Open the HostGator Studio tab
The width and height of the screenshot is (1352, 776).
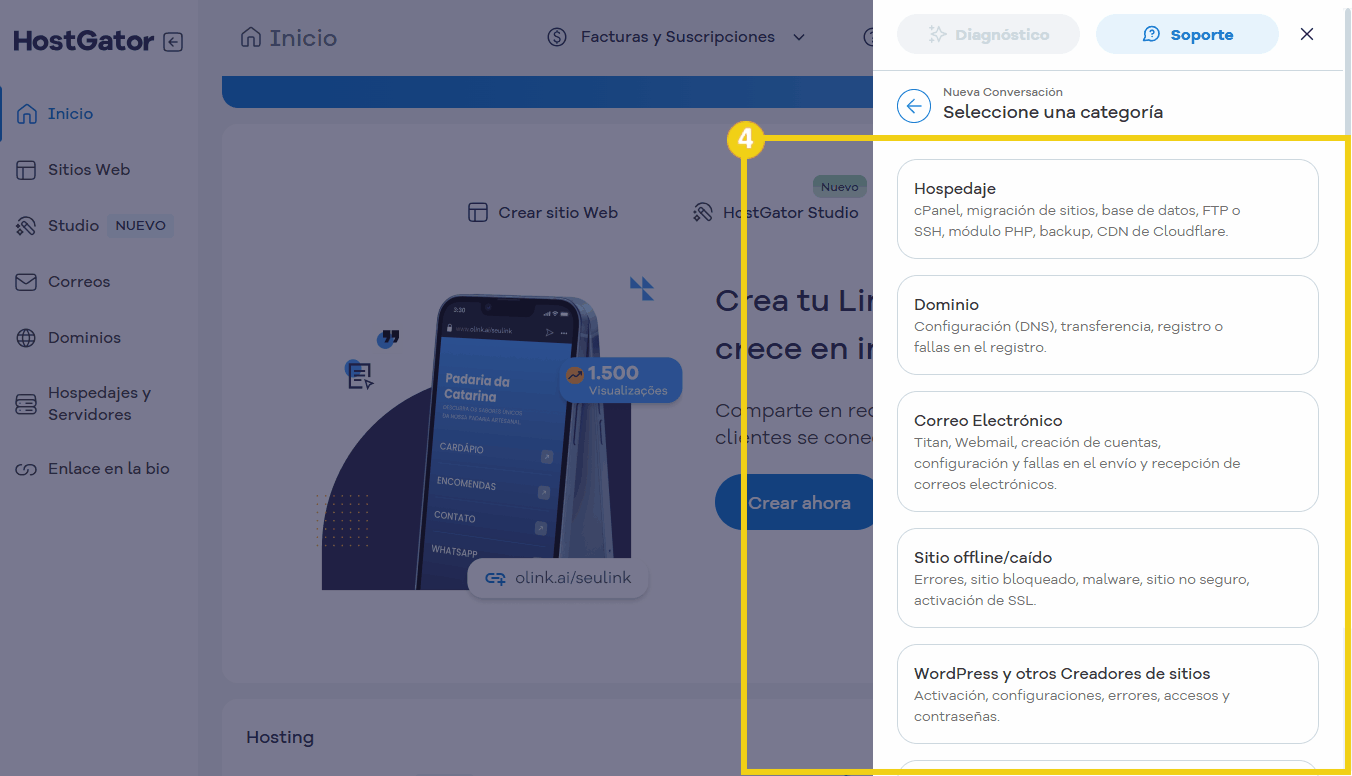(775, 212)
